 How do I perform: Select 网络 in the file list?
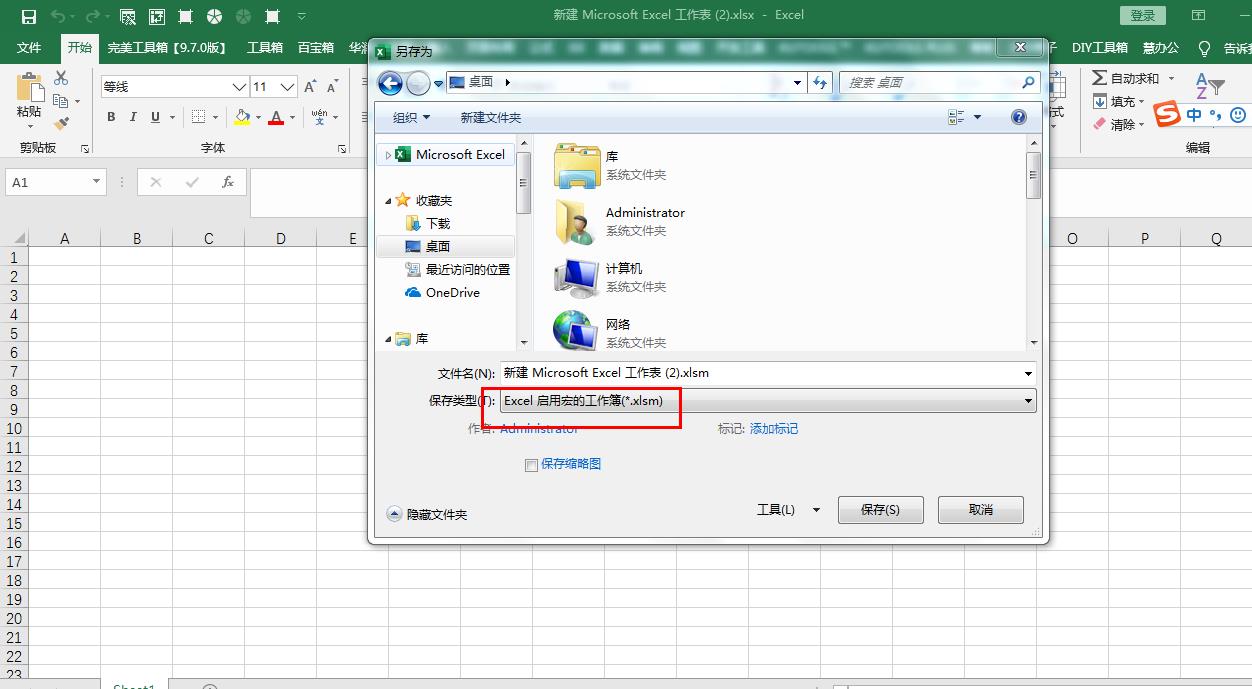(610, 332)
